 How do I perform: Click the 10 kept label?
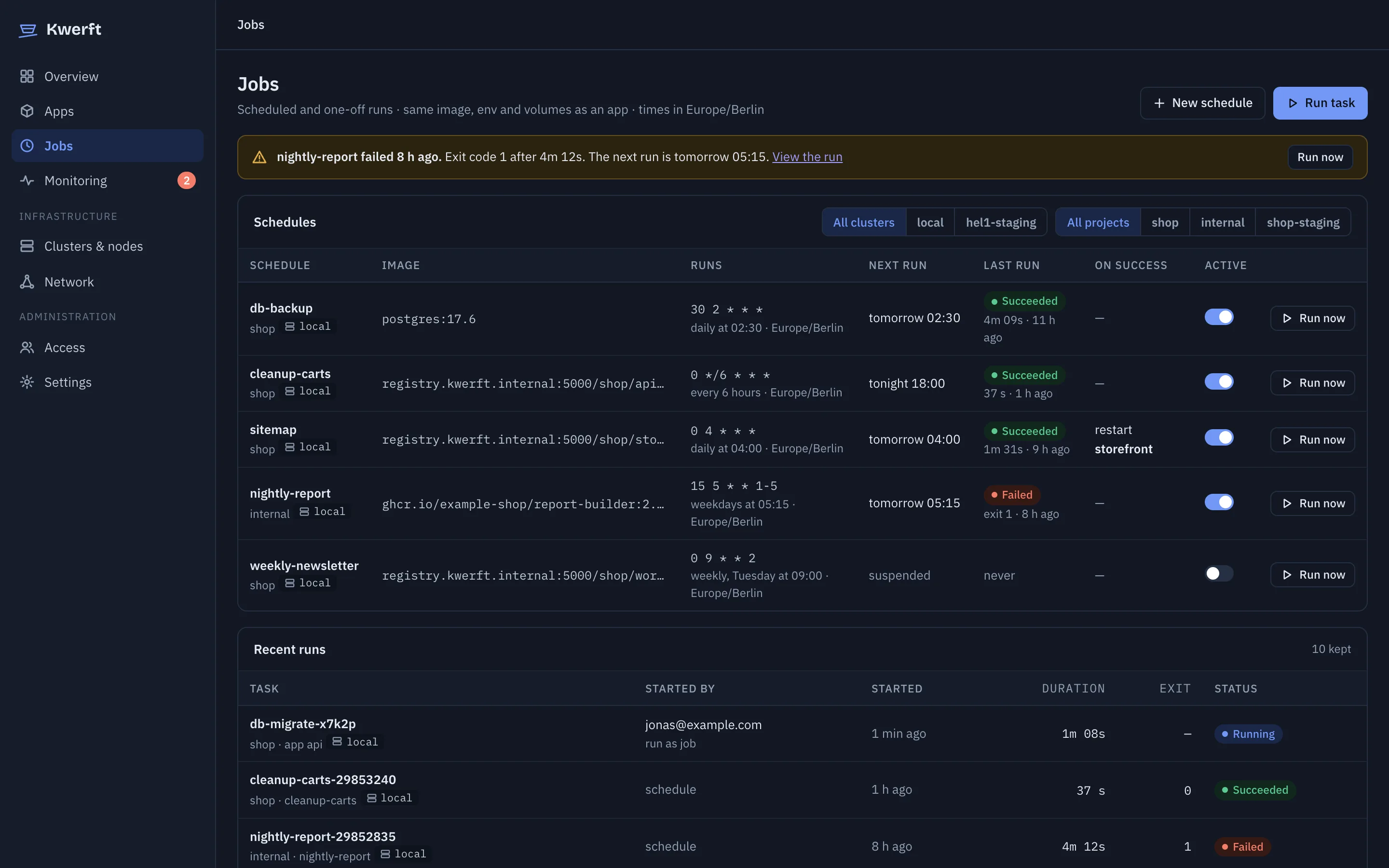1331,649
